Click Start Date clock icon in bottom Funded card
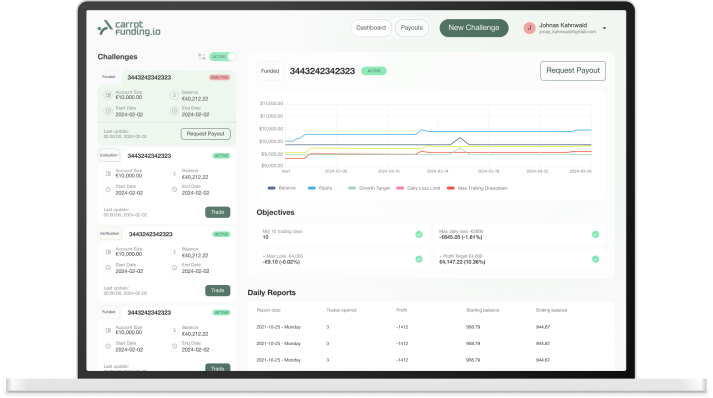The image size is (713, 398). [x=108, y=346]
